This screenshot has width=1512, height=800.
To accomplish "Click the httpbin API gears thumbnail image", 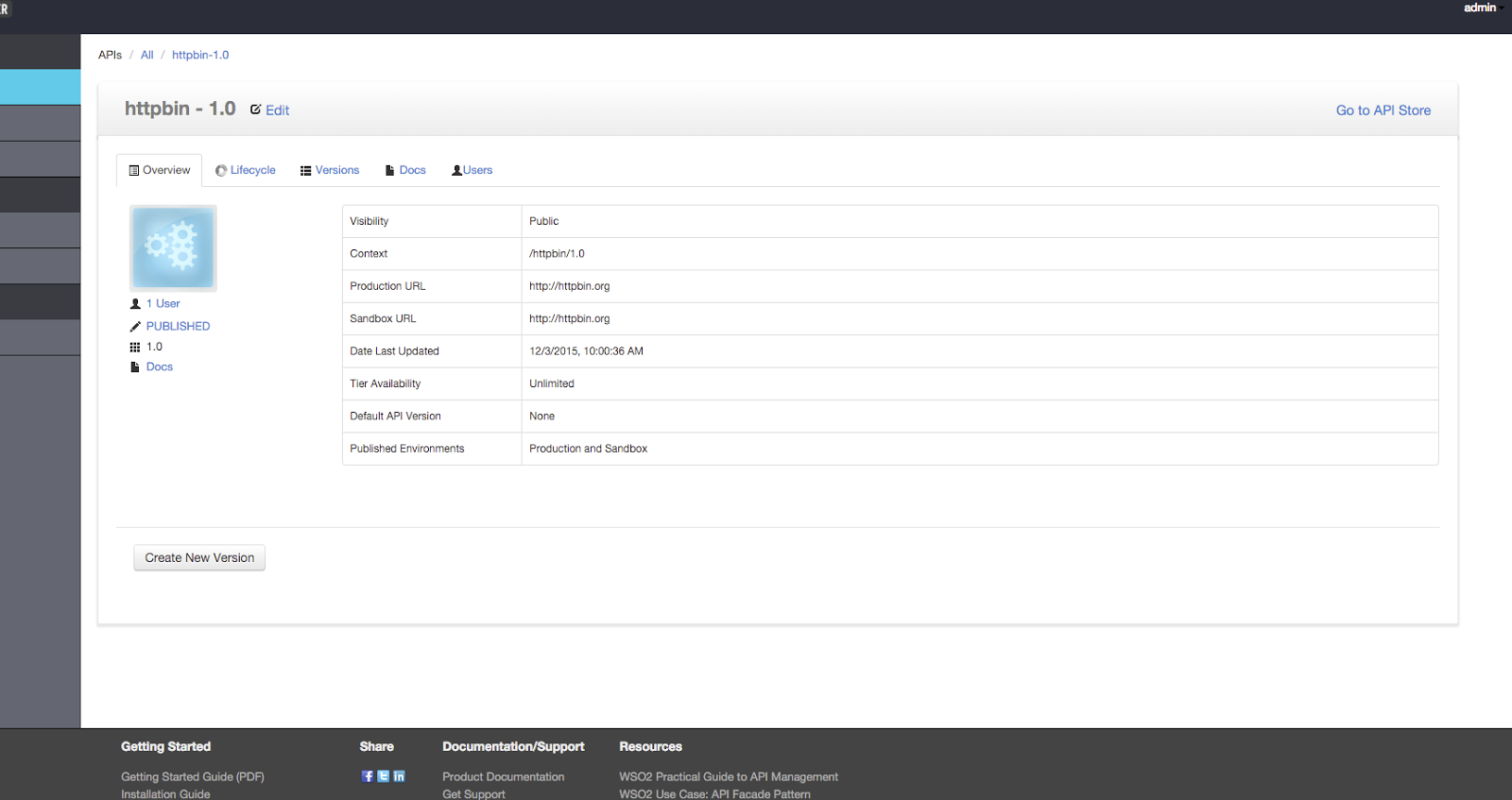I will click(173, 248).
